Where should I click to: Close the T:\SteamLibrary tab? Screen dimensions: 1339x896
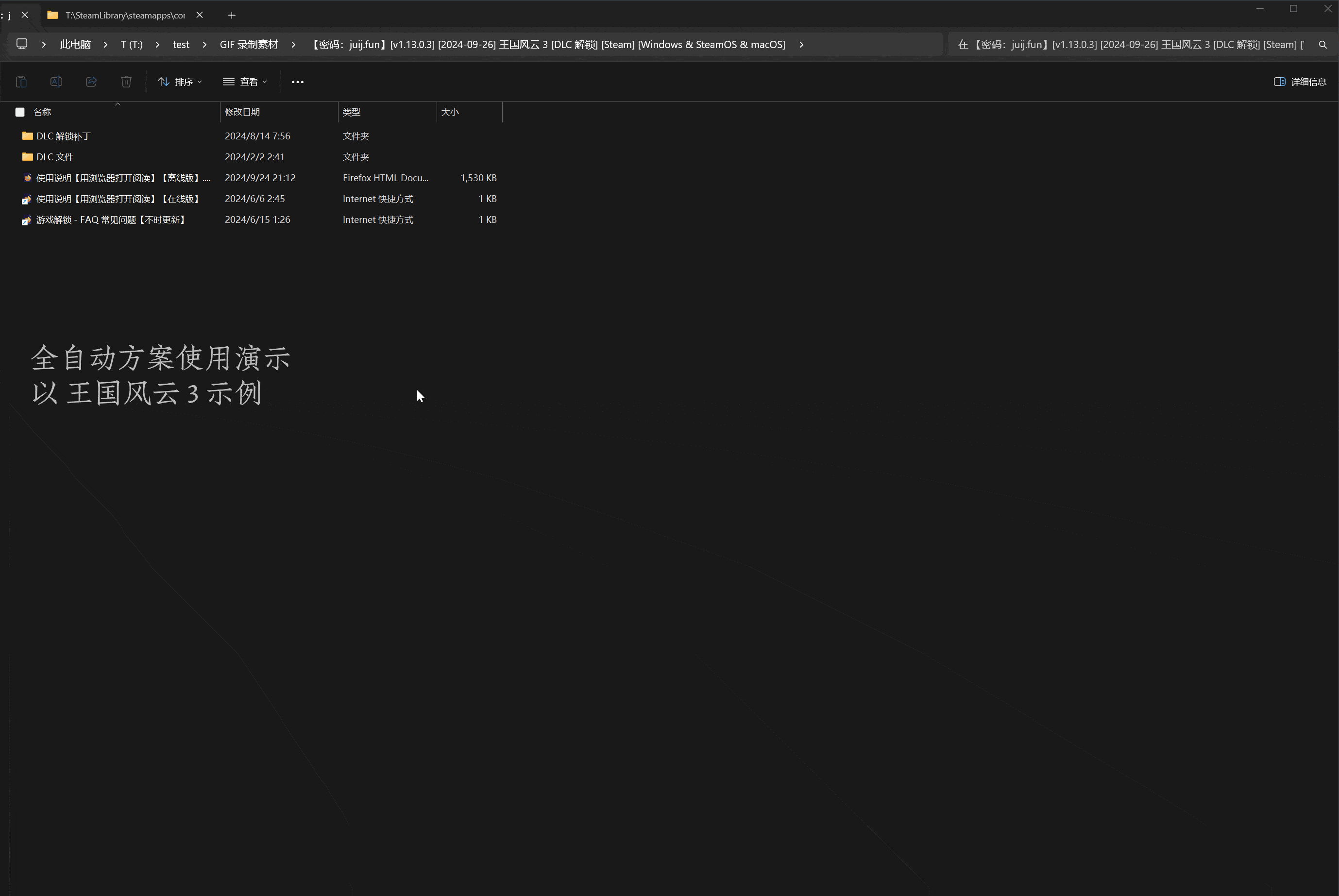pyautogui.click(x=200, y=16)
